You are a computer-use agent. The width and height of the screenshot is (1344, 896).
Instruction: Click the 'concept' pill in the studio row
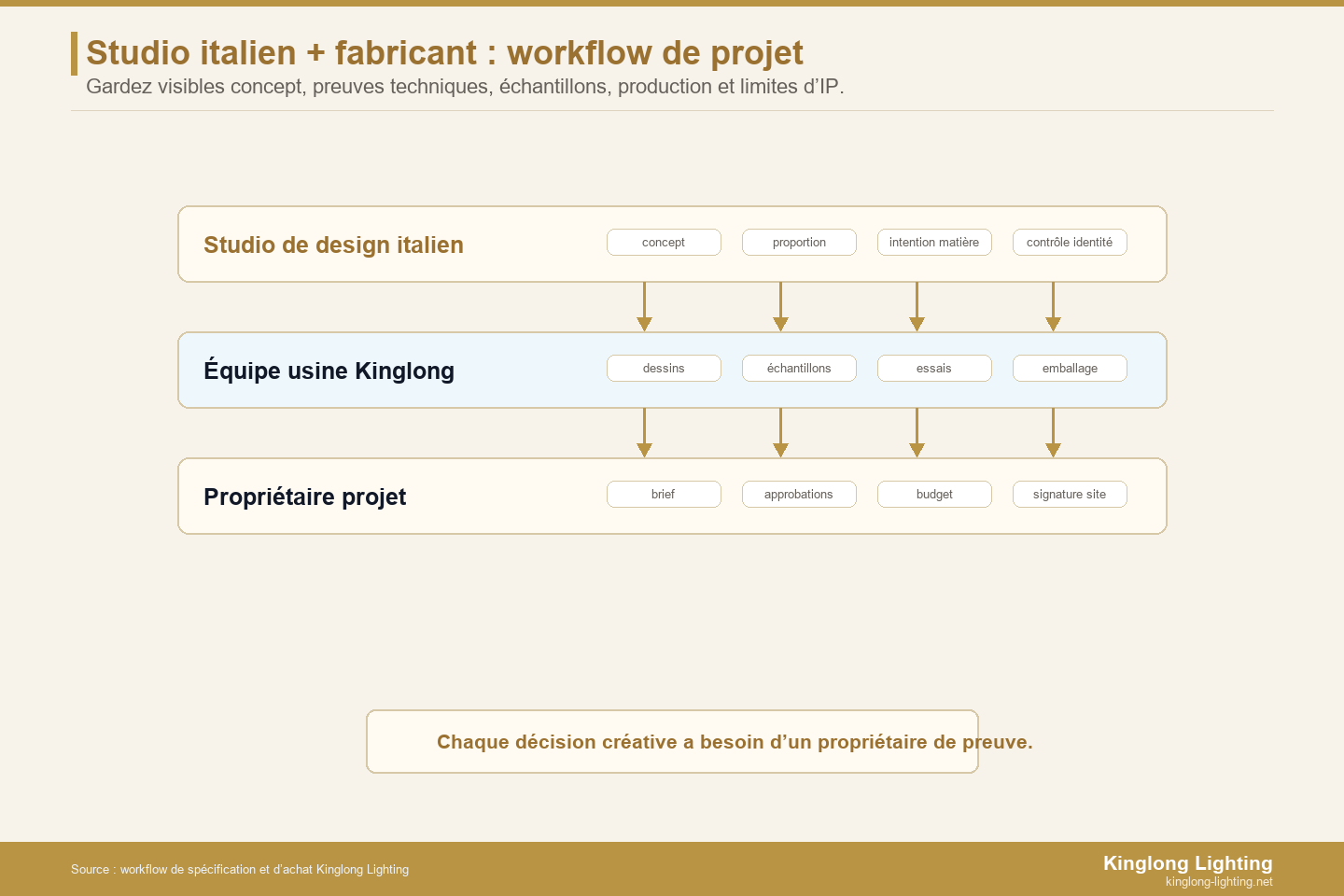point(664,242)
